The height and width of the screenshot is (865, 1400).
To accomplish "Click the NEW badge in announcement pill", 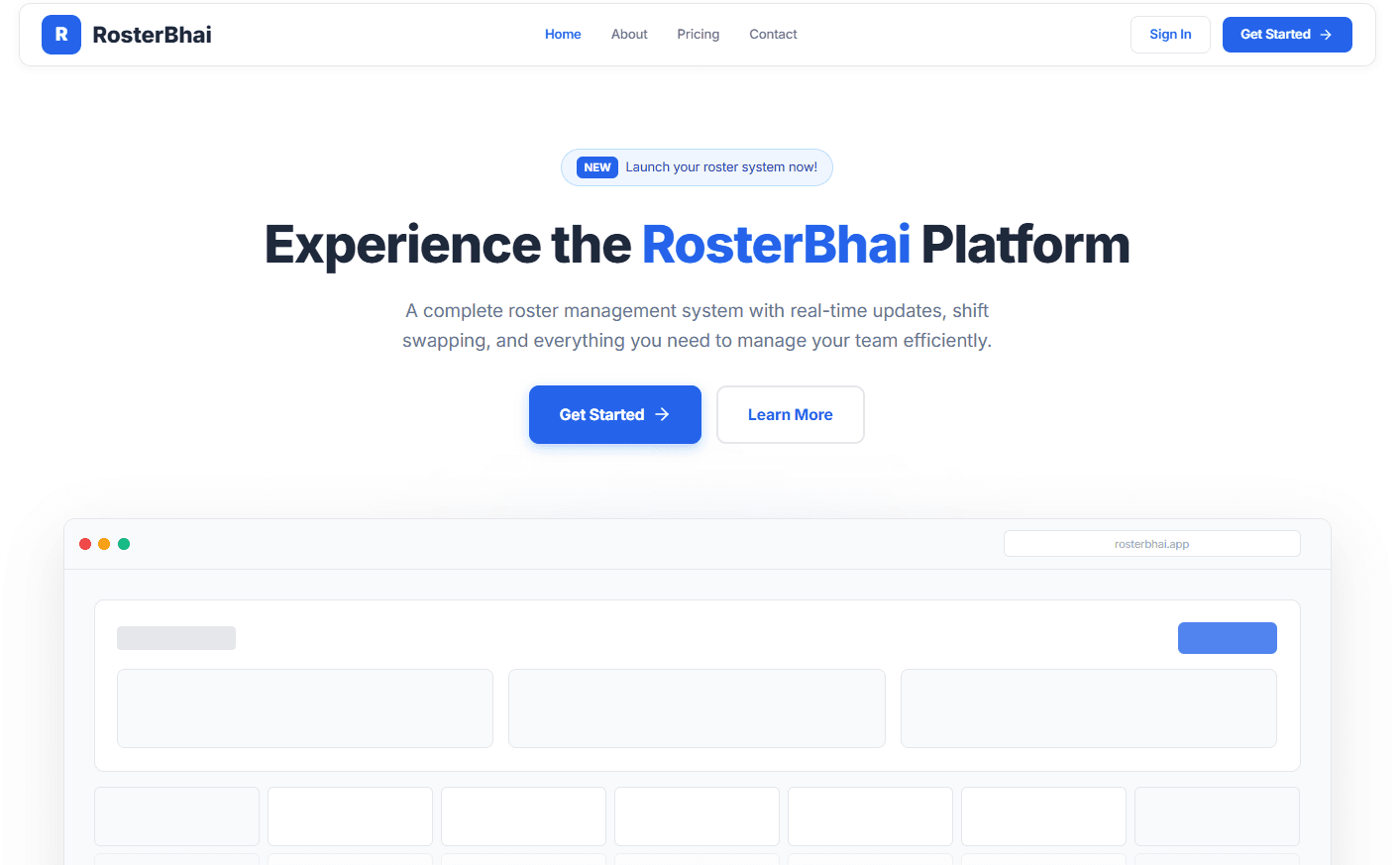I will 596,166.
